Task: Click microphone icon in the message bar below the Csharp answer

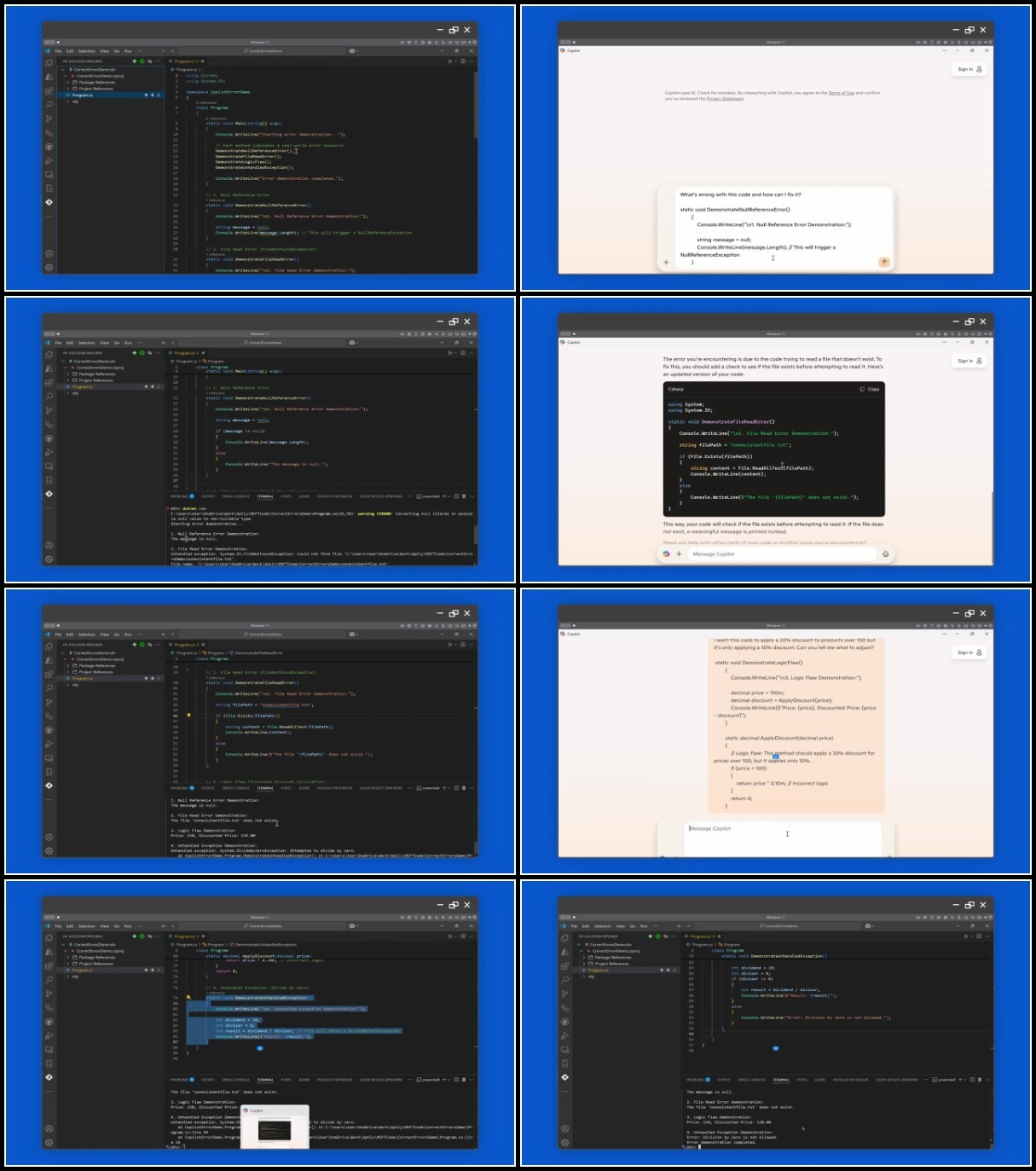Action: point(885,554)
